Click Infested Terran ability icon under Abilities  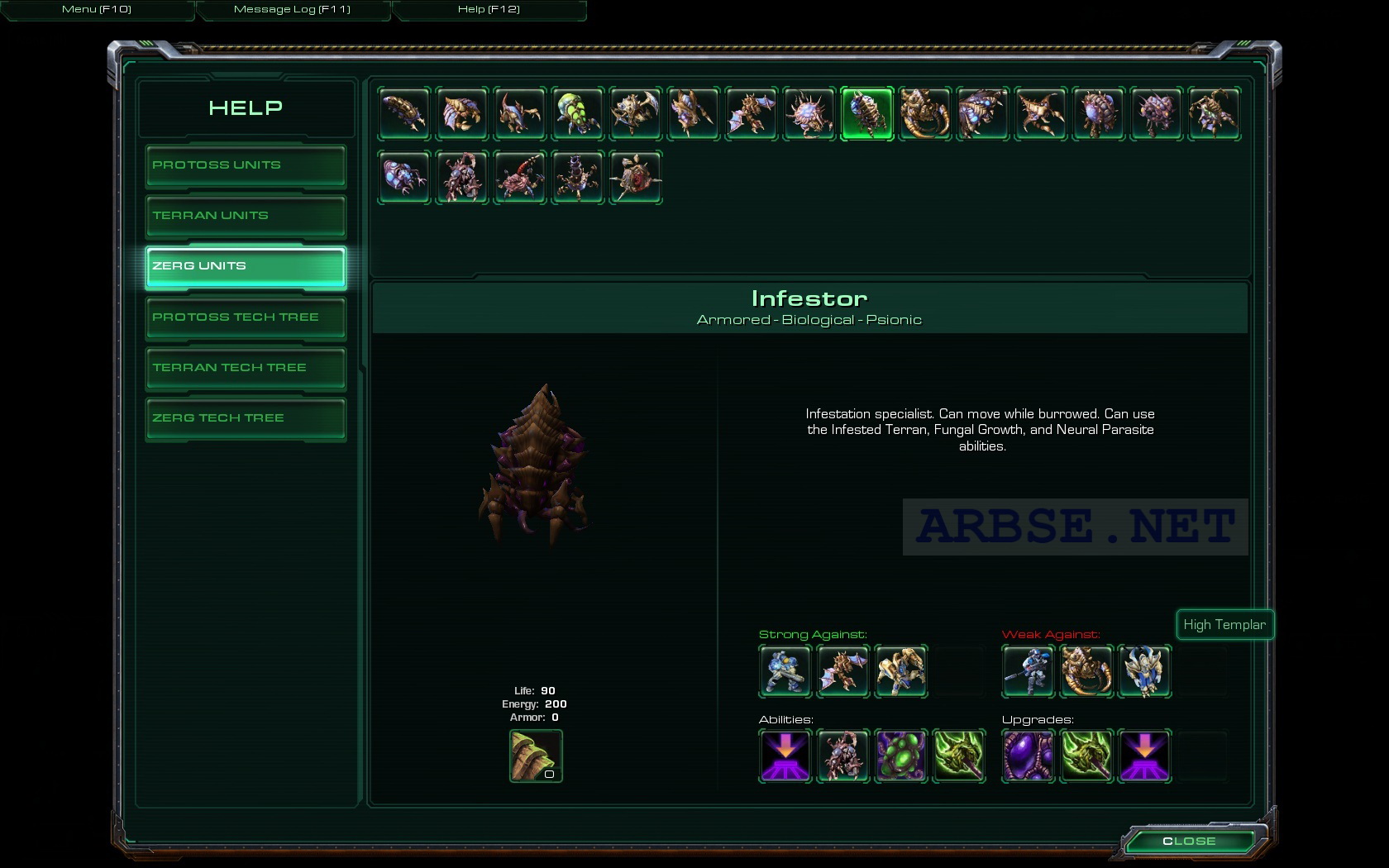tap(842, 756)
